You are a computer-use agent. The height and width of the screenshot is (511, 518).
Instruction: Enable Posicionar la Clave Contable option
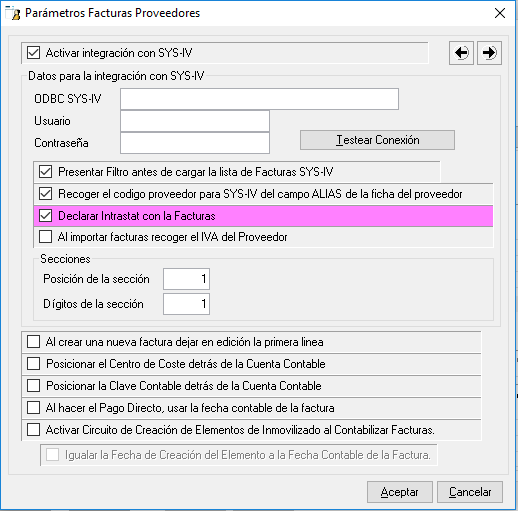tap(34, 386)
